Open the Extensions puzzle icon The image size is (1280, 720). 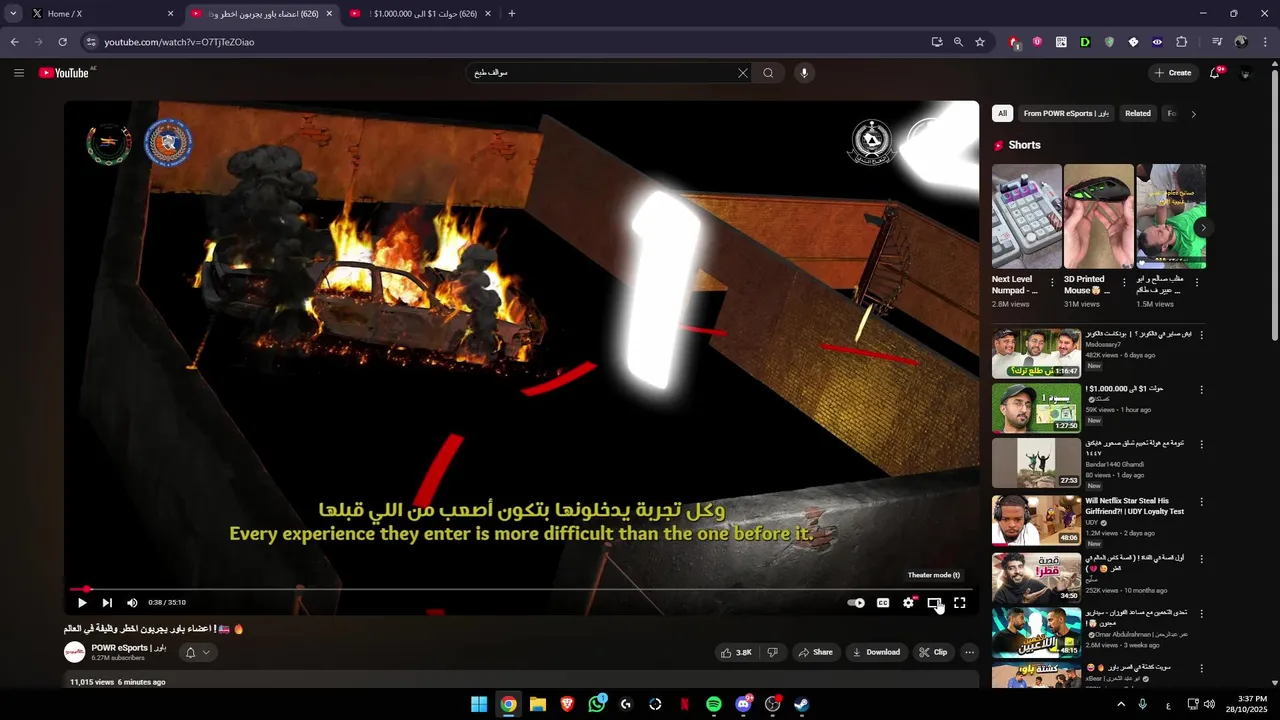1181,42
